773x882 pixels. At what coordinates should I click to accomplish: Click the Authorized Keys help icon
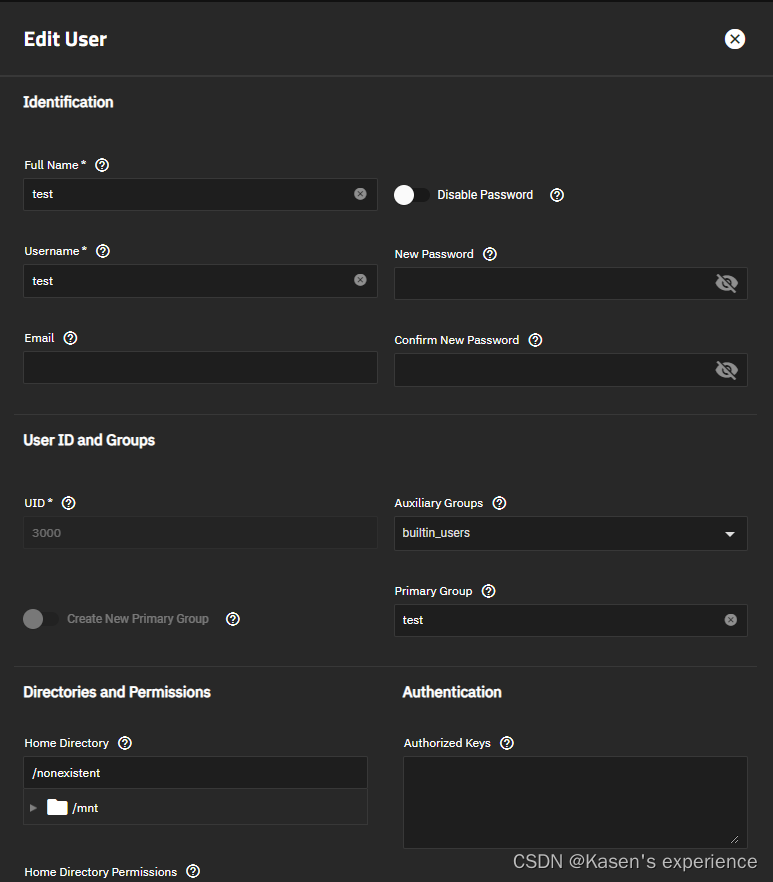(507, 743)
